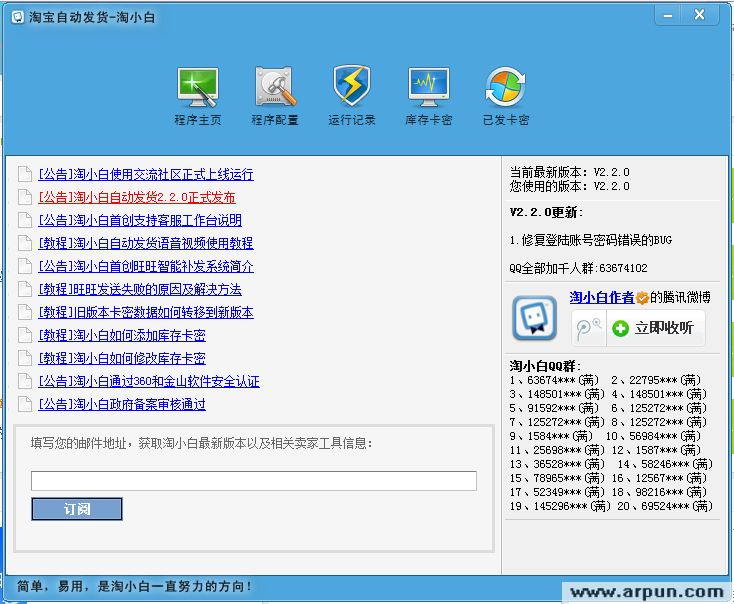The height and width of the screenshot is (604, 734).
Task: Click QQ group entry 19、145296***
Action: pos(560,506)
